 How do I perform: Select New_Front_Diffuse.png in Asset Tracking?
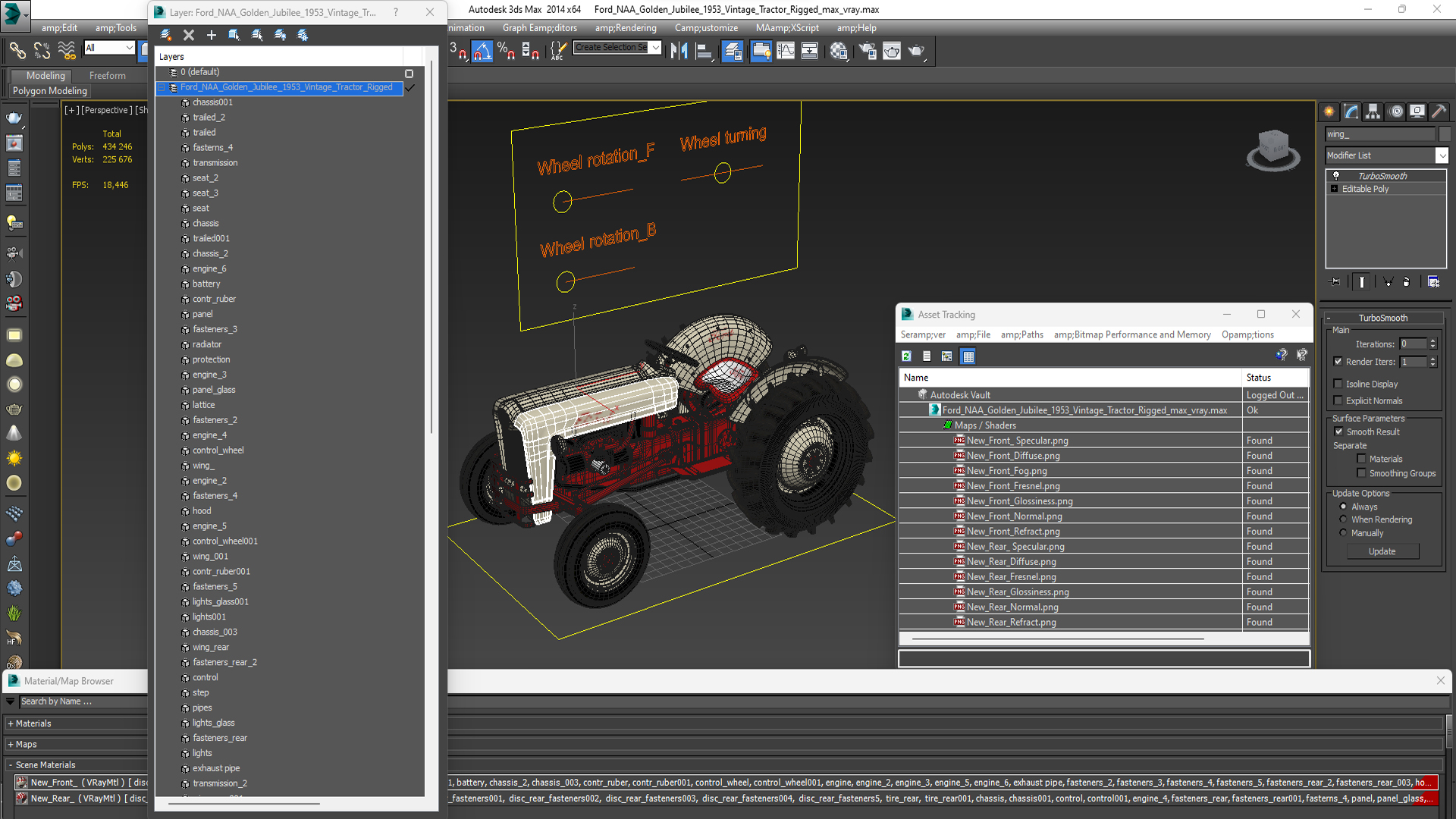pos(1012,456)
